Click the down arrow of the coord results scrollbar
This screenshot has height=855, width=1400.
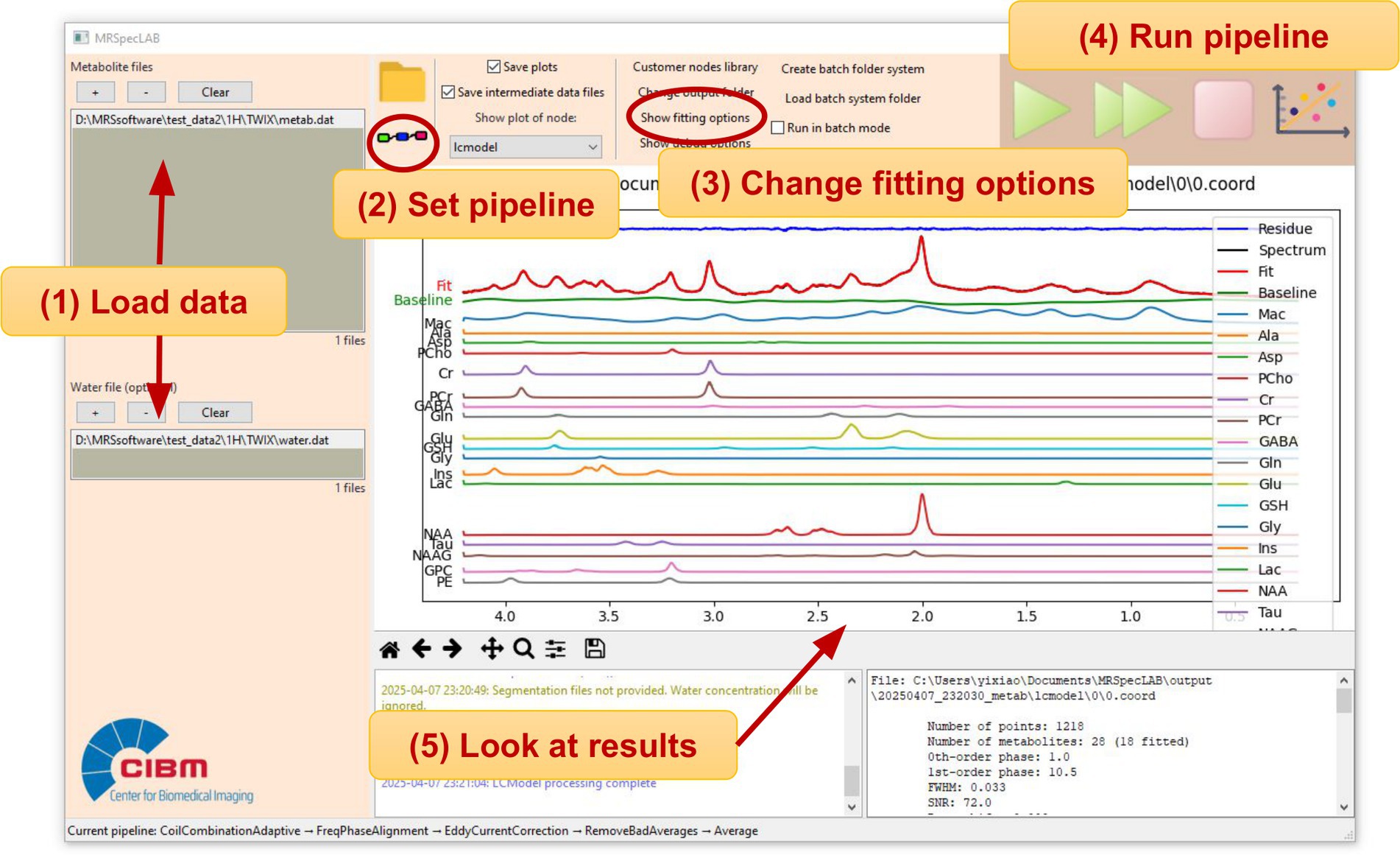pos(1343,807)
